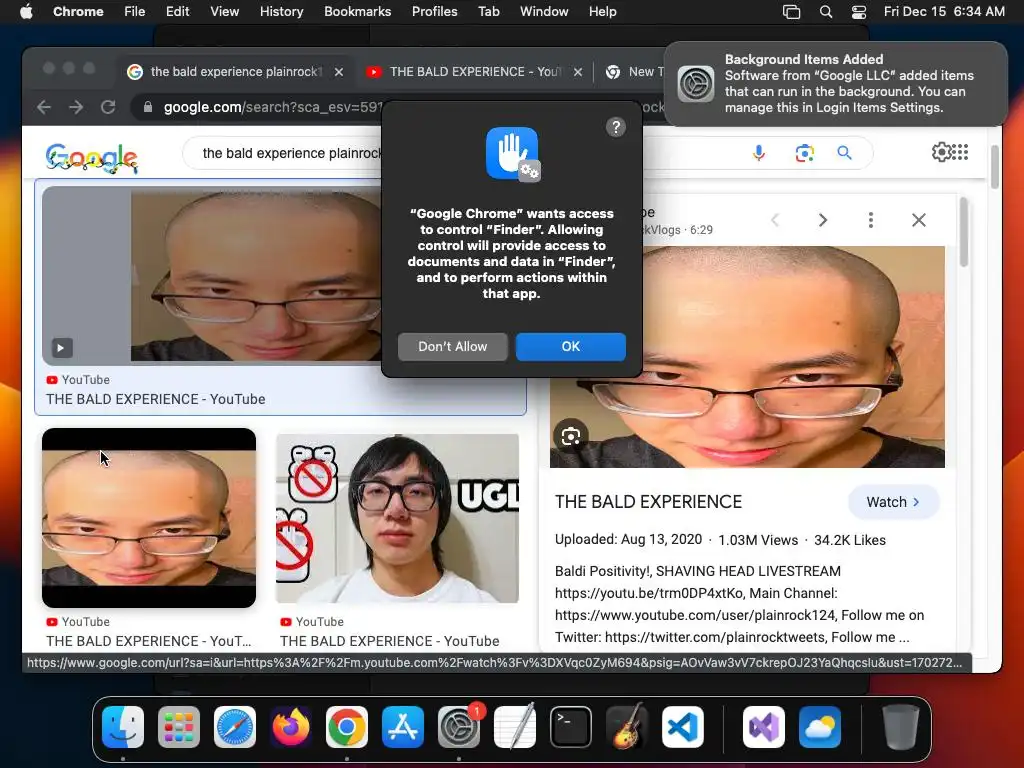1024x768 pixels.
Task: Launch Safari from the Dock
Action: click(235, 727)
